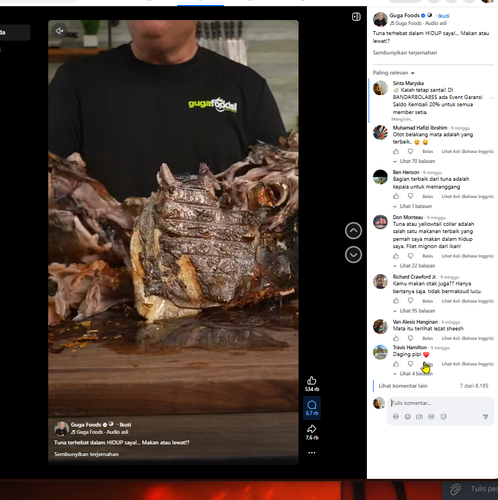
Task: Add a sticker to the comment
Action: pos(443,417)
